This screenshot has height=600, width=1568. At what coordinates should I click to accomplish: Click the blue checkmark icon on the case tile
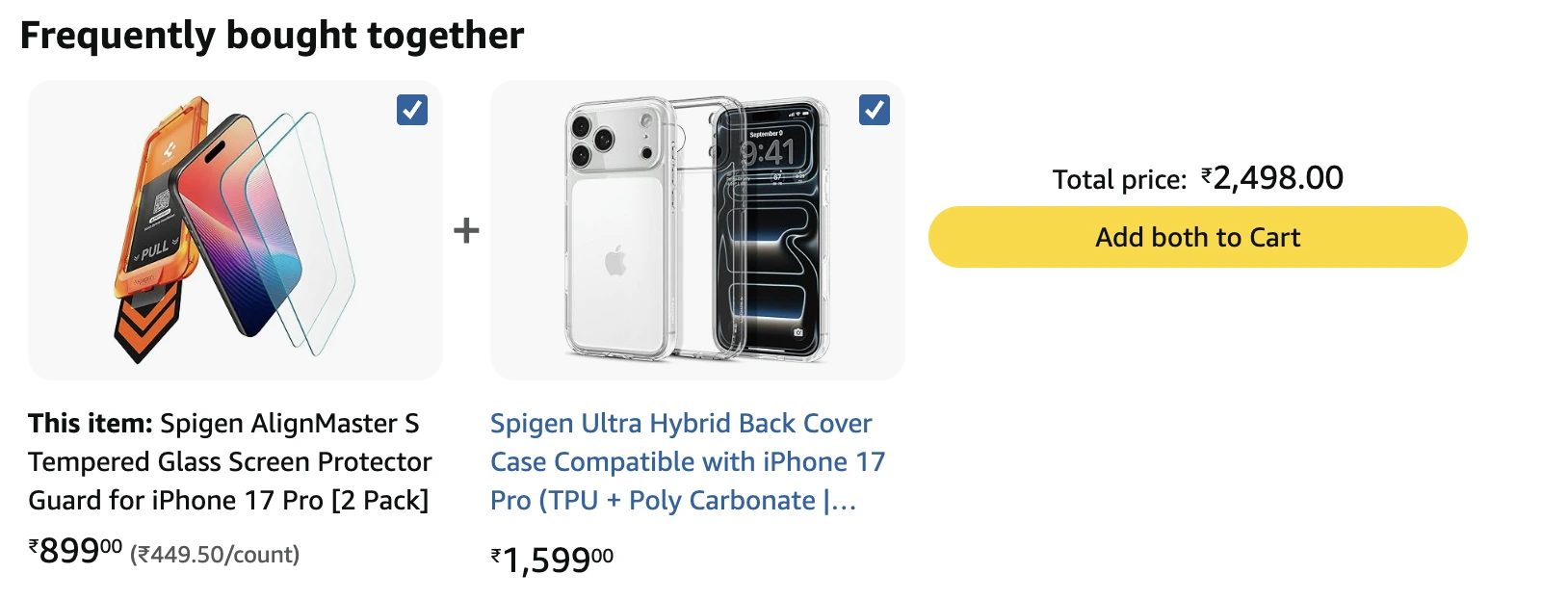tap(874, 111)
